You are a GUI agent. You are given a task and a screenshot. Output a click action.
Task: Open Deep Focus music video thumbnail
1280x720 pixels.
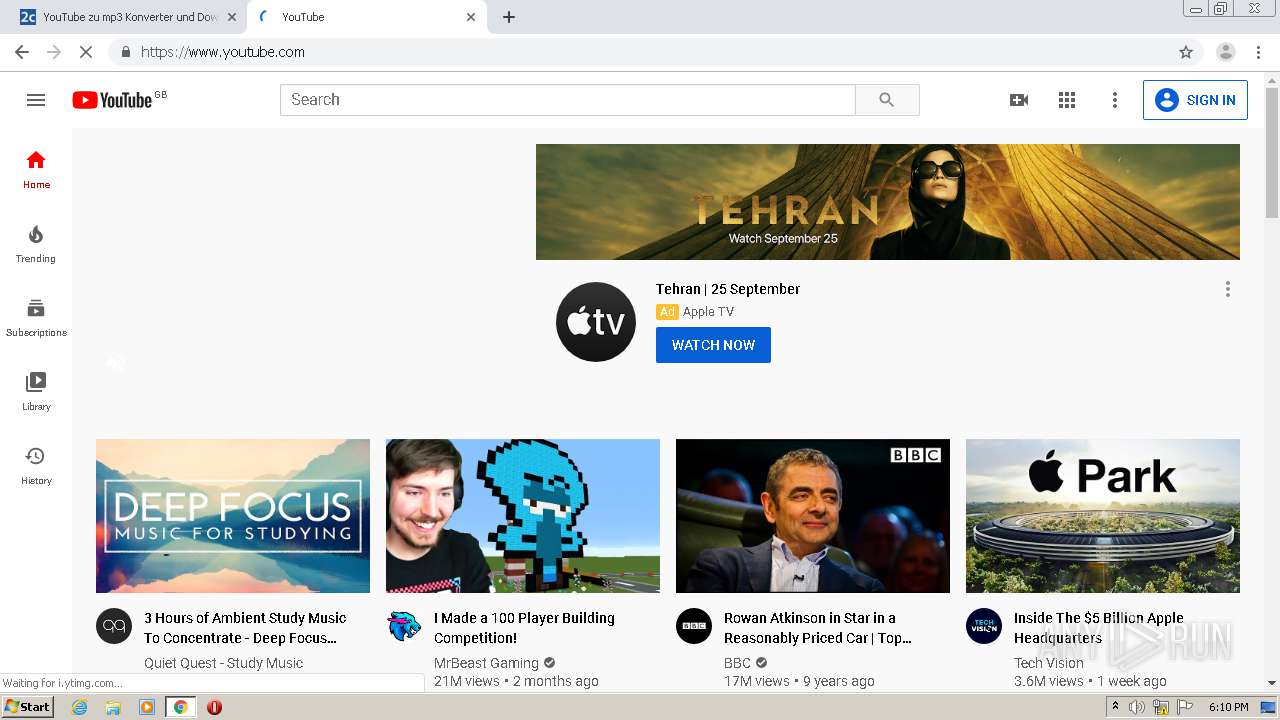pos(233,516)
